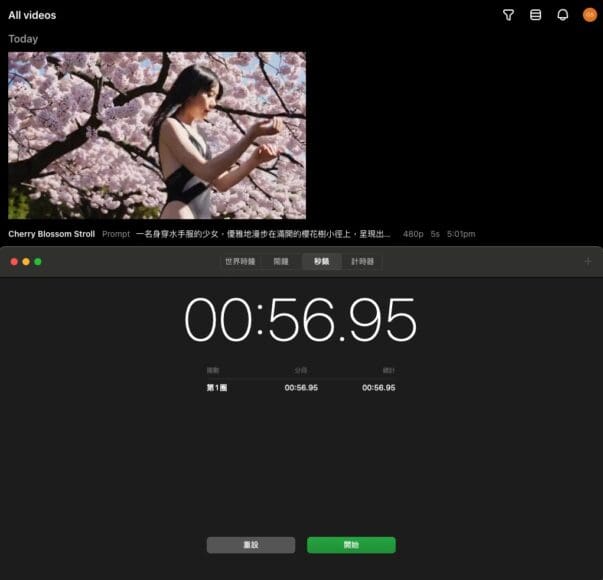Open the orange user avatar

pyautogui.click(x=589, y=15)
